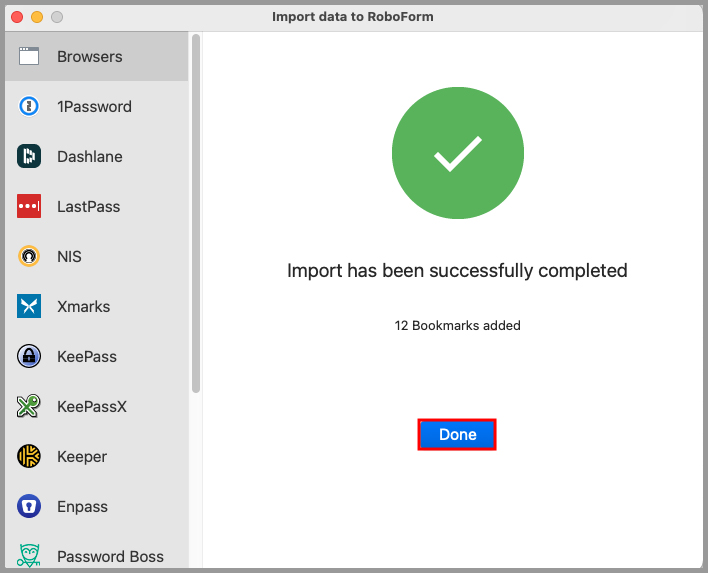This screenshot has width=708, height=573.
Task: Click the green success checkmark circle
Action: coord(457,154)
